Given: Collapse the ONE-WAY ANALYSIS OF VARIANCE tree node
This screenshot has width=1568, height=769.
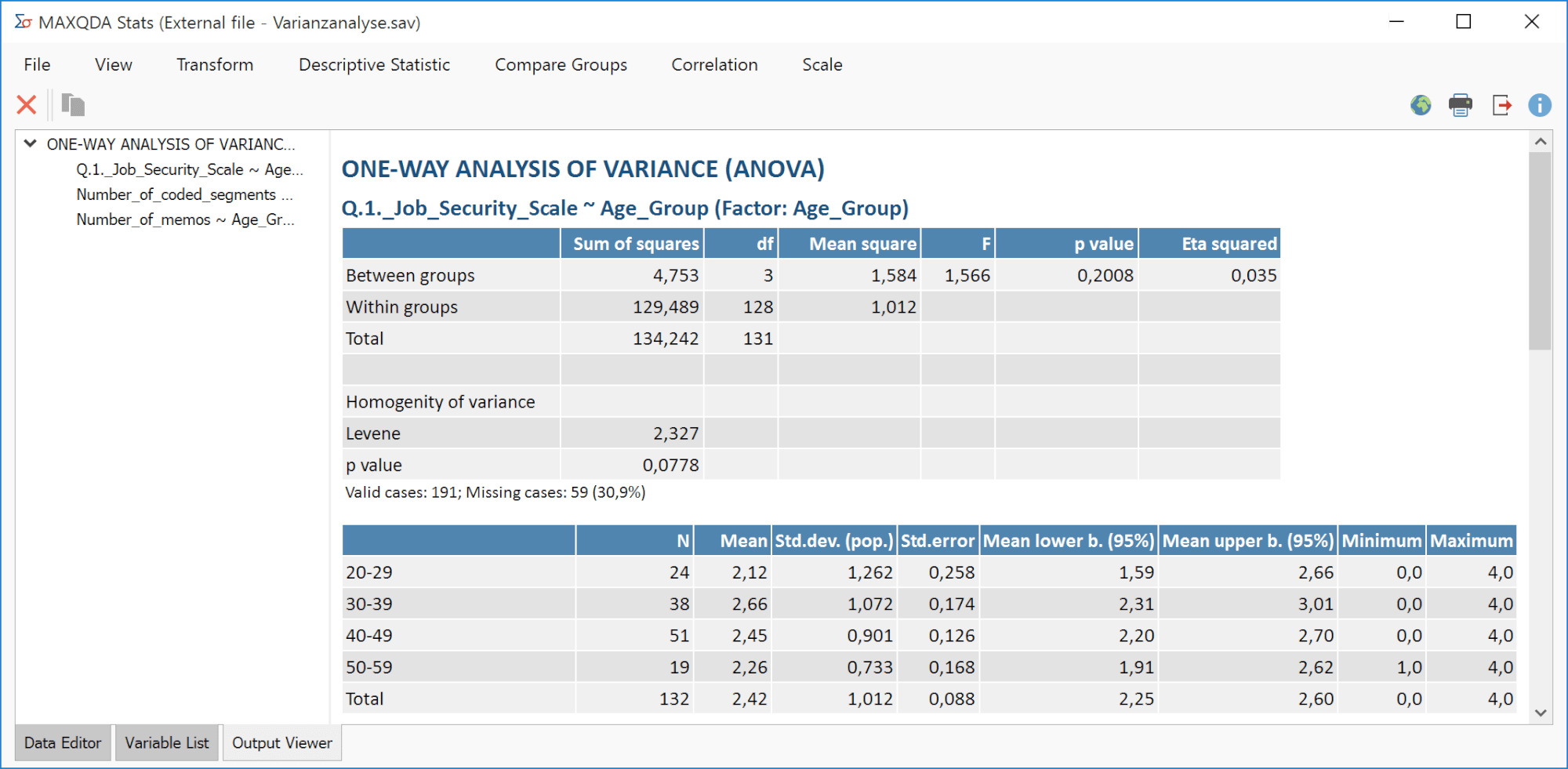Looking at the screenshot, I should point(30,143).
